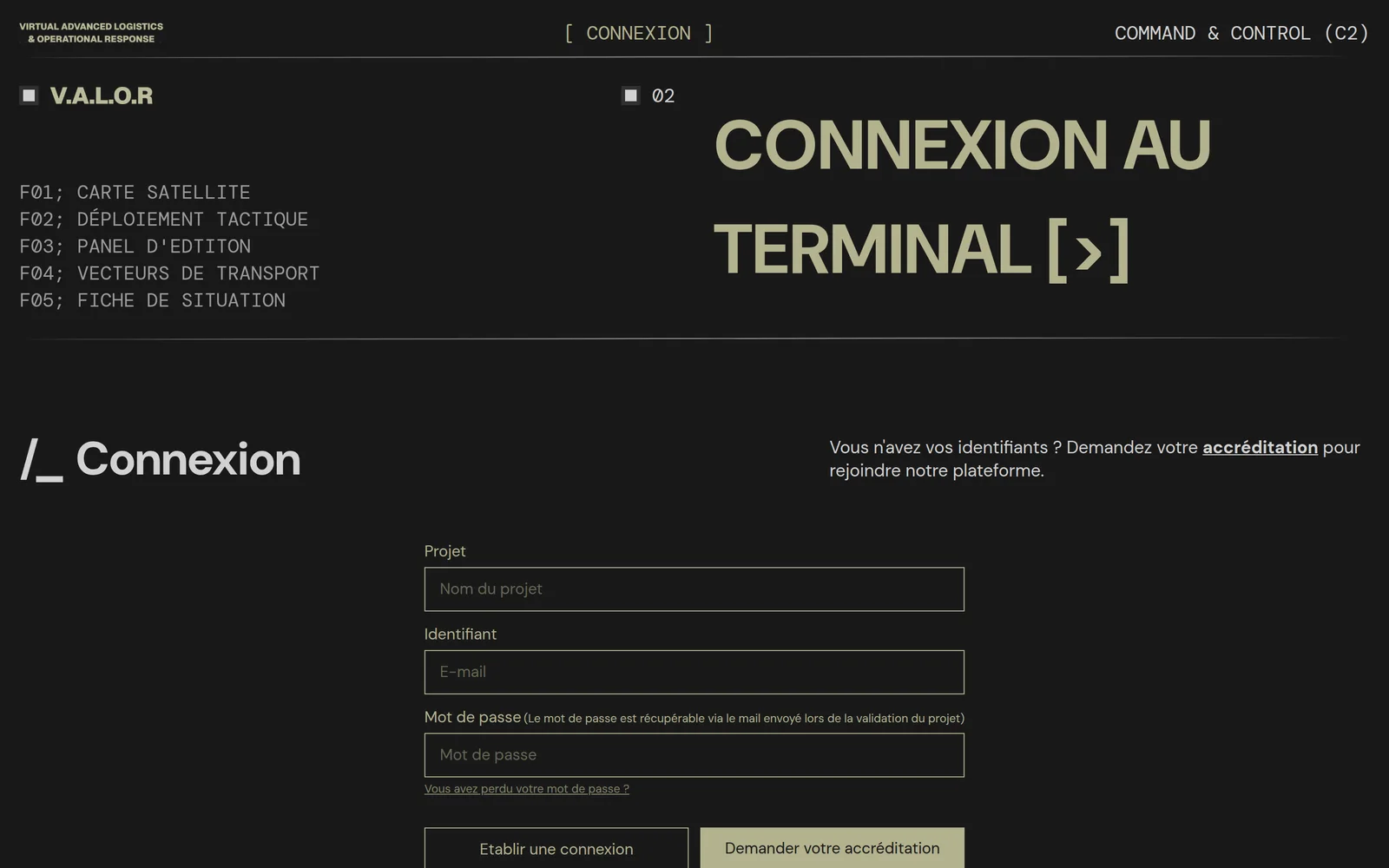The image size is (1389, 868).
Task: Click the square icon beside V.A.L.O.R
Action: coord(29,95)
